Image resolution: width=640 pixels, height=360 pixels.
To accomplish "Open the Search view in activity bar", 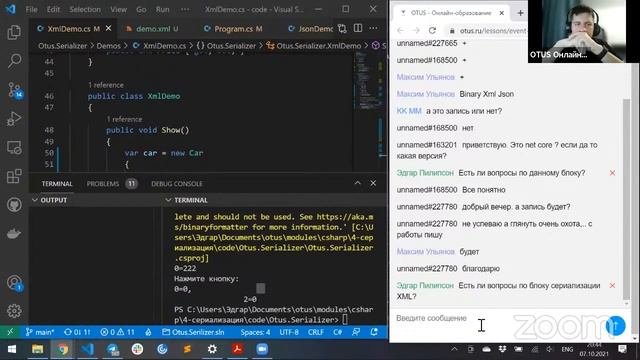I will coord(14,61).
